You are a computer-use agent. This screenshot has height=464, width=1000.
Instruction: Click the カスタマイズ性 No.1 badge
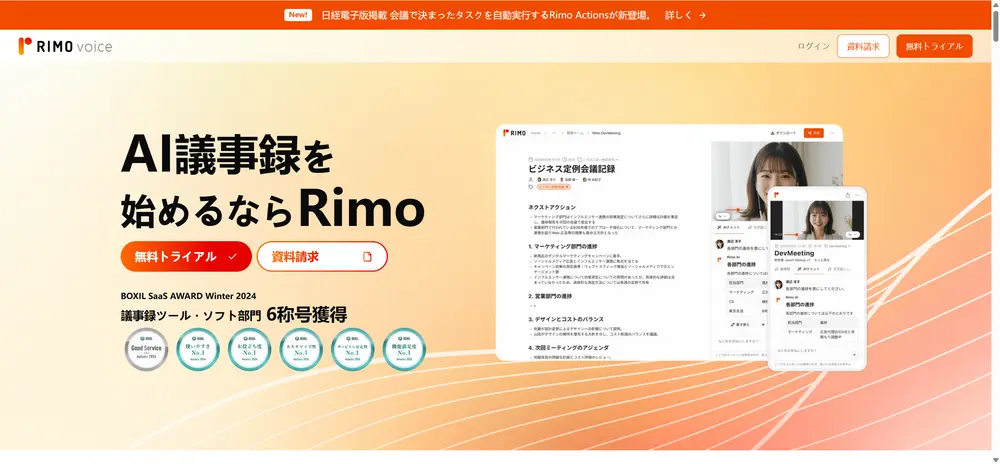coord(301,349)
